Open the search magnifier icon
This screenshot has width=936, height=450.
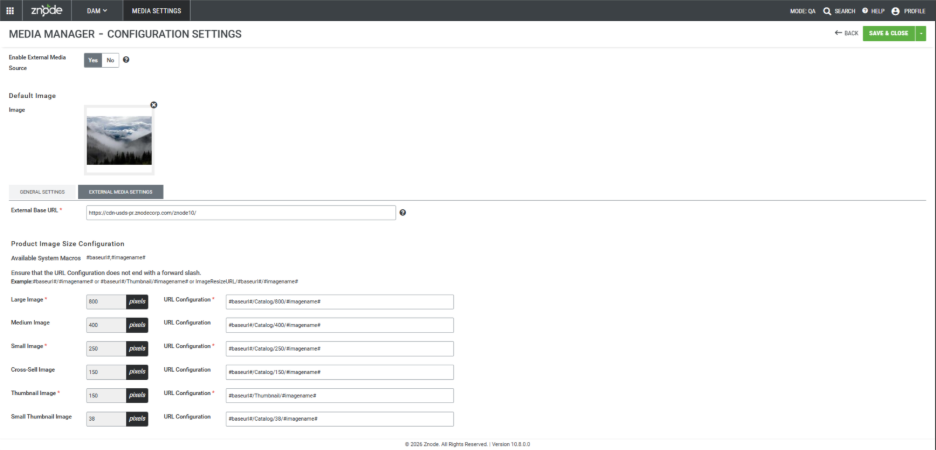coord(827,11)
